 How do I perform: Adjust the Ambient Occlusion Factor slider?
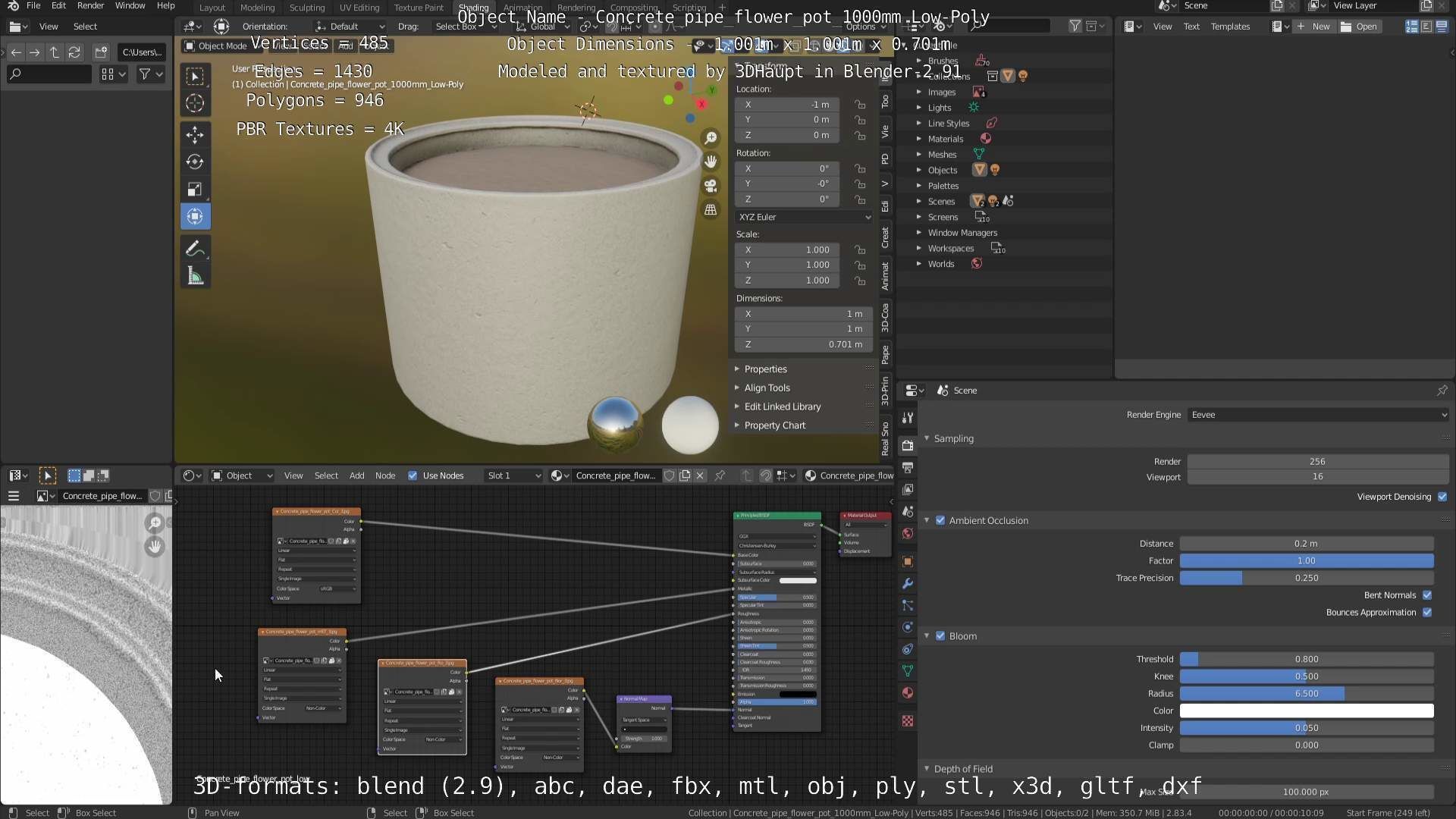(1307, 561)
